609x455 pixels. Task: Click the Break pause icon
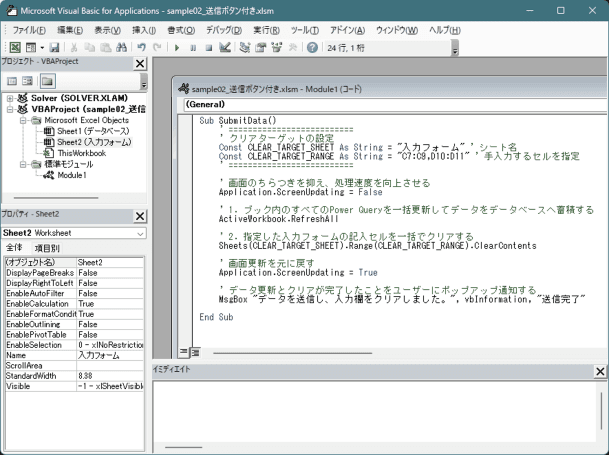click(193, 48)
